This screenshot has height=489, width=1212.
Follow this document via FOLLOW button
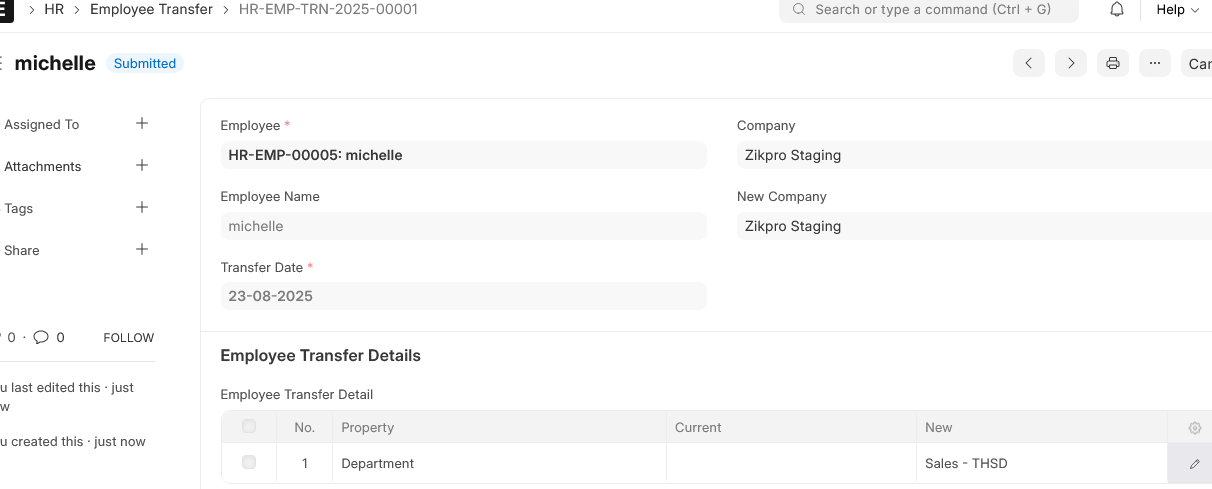pos(129,338)
